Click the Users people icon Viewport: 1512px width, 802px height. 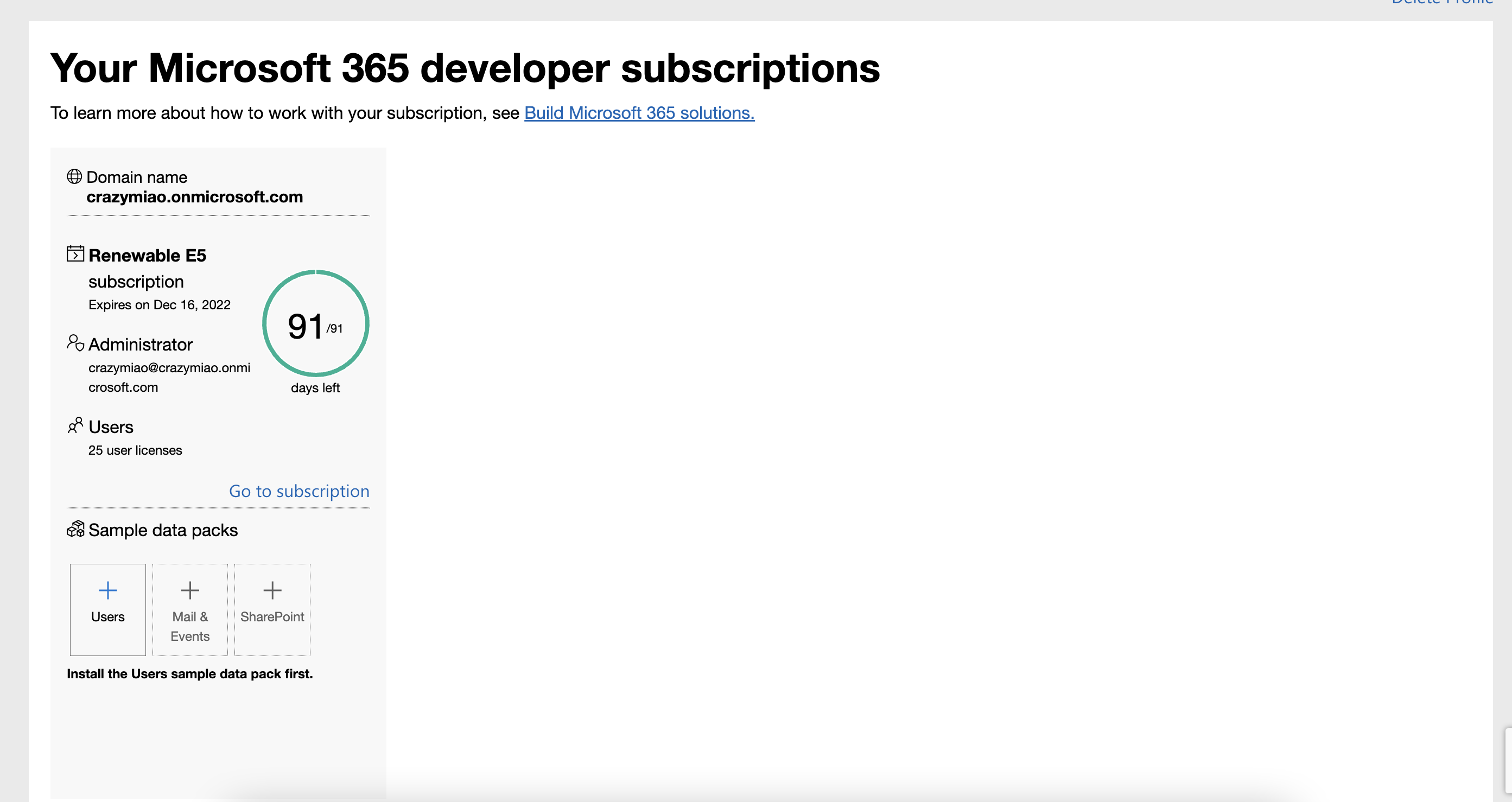(75, 425)
